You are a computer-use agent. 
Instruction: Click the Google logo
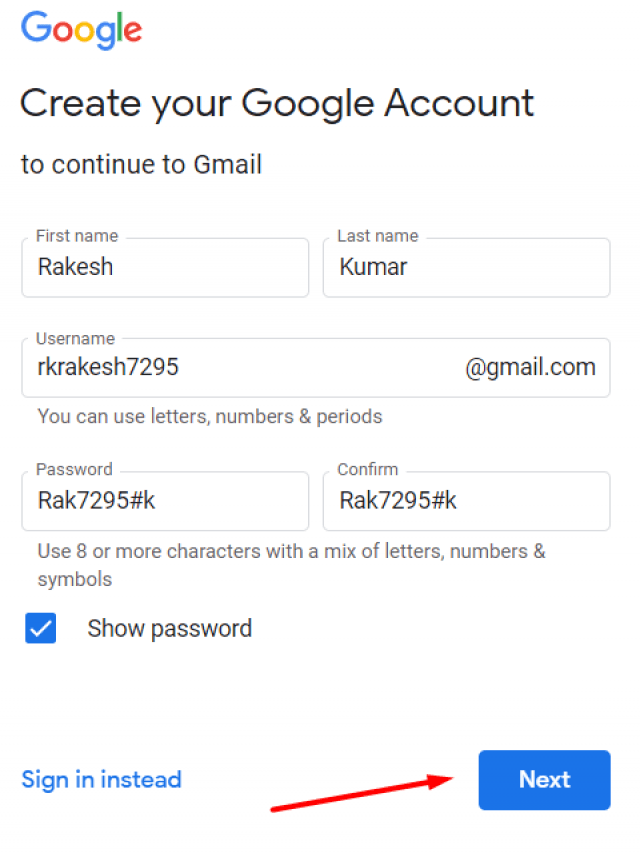81,30
